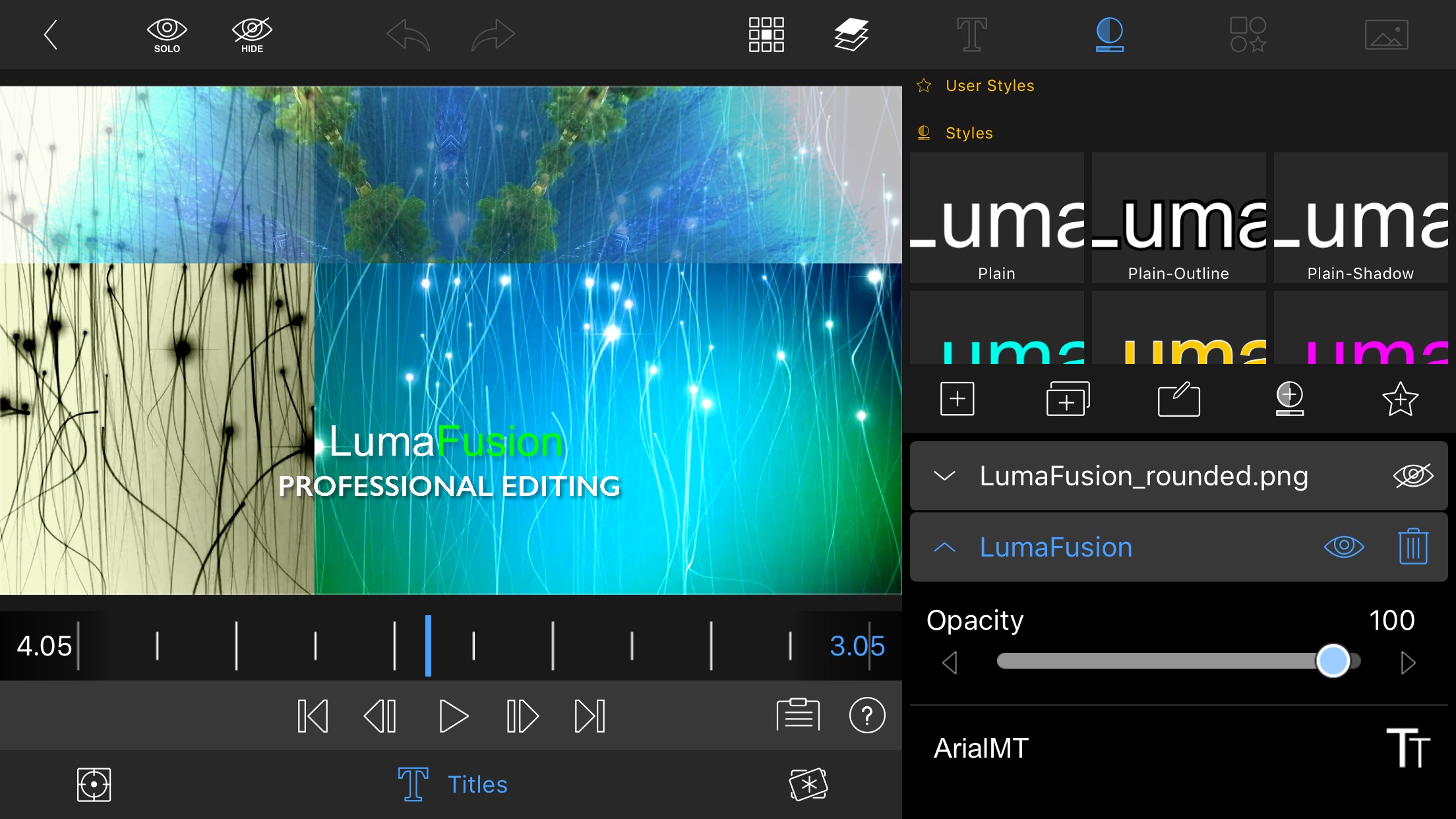Click the font size TT icon

point(1408,748)
